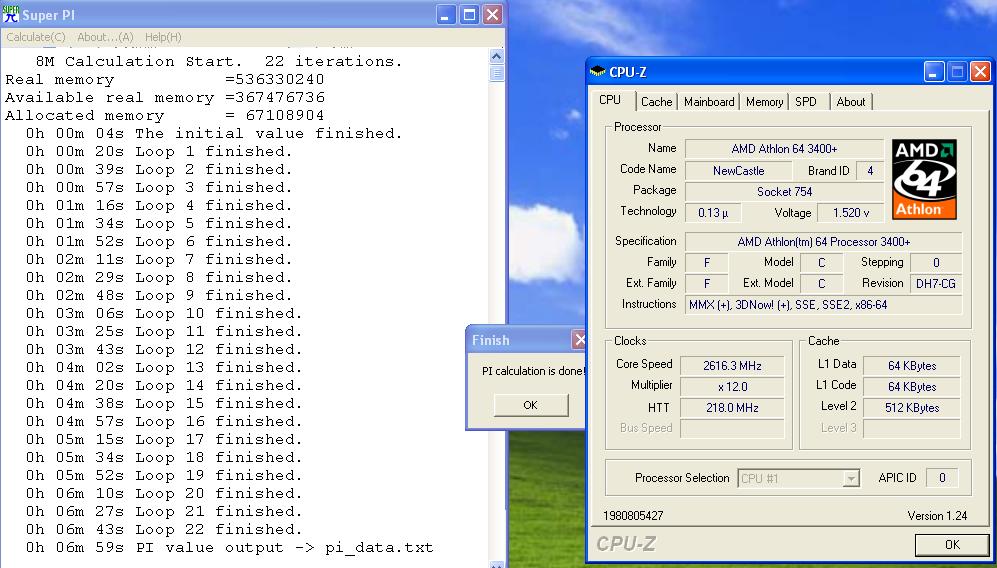Image resolution: width=997 pixels, height=568 pixels.
Task: Click the Core Speed value 2616.3 MHz
Action: [732, 366]
